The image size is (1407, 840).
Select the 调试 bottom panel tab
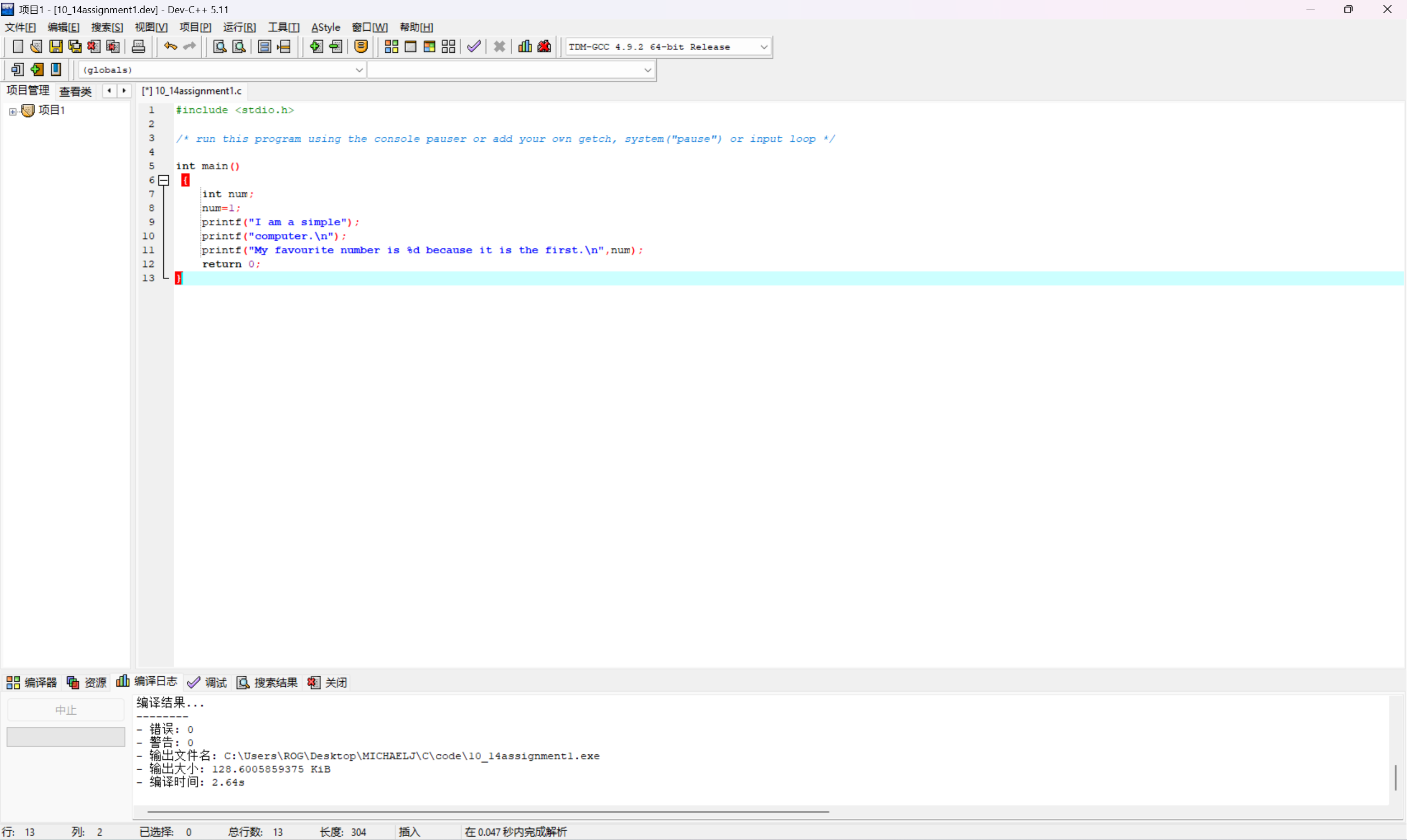pyautogui.click(x=208, y=682)
